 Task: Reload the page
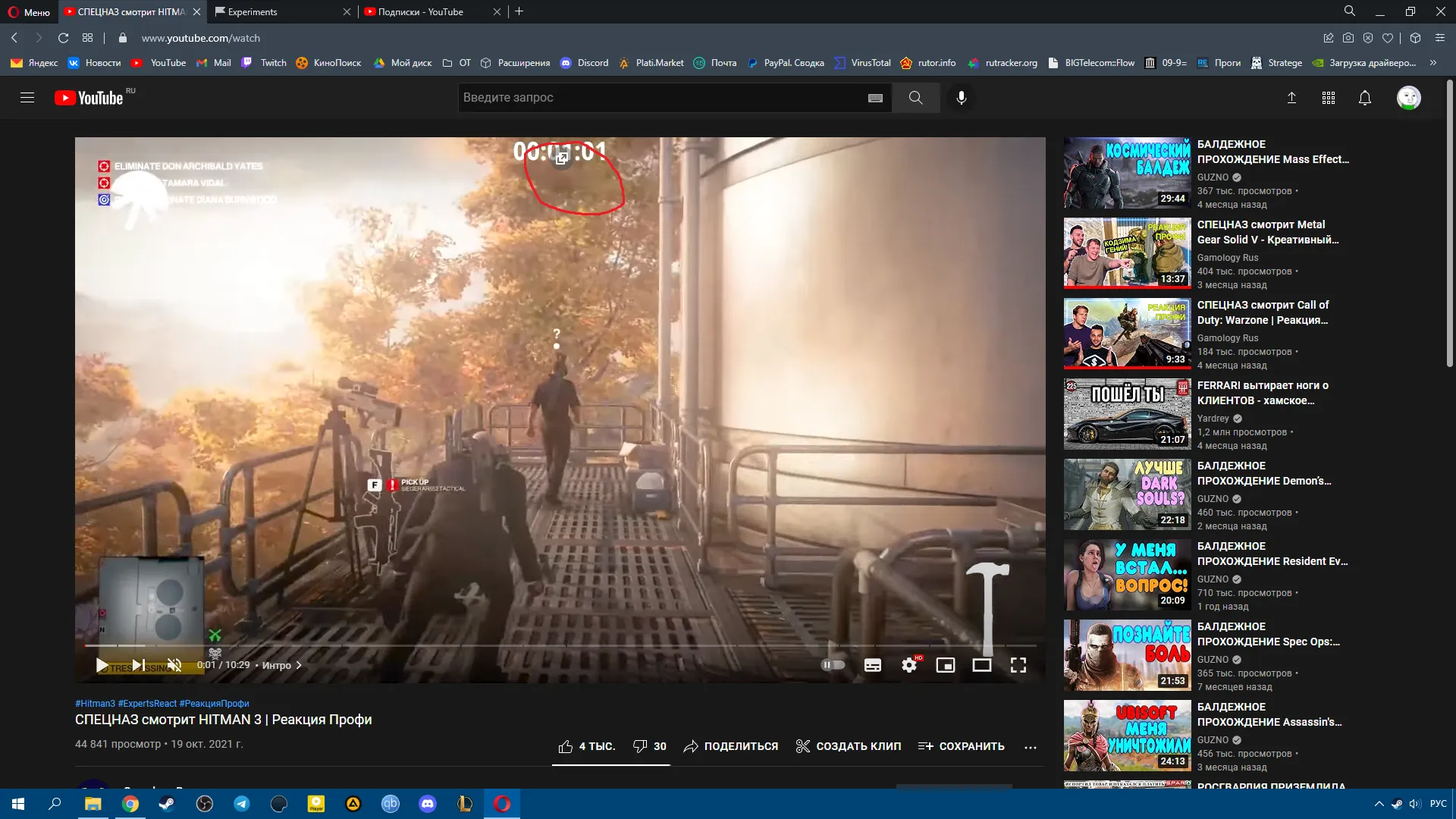(64, 38)
